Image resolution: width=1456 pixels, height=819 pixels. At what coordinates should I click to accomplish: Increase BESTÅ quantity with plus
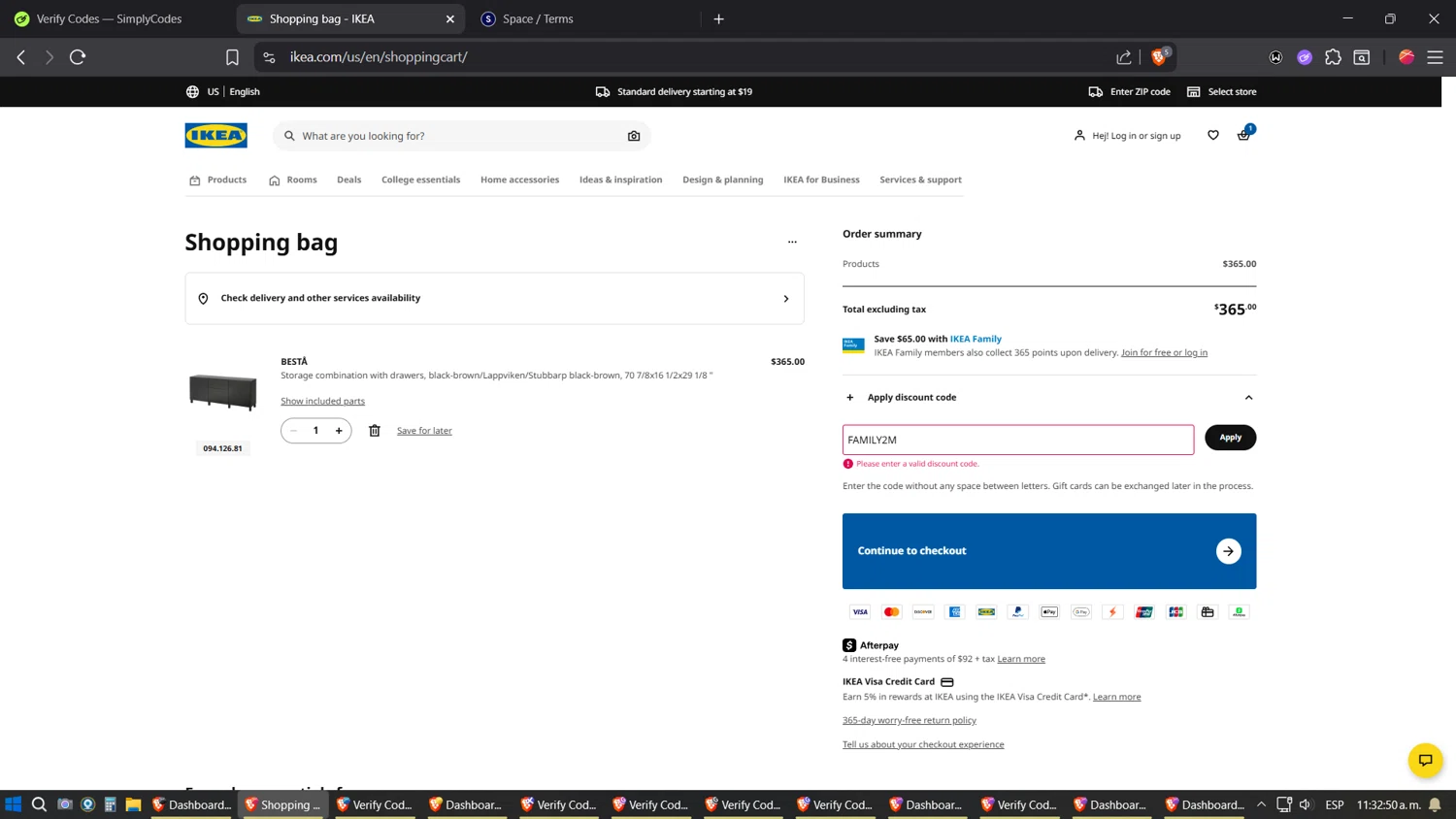pyautogui.click(x=339, y=431)
